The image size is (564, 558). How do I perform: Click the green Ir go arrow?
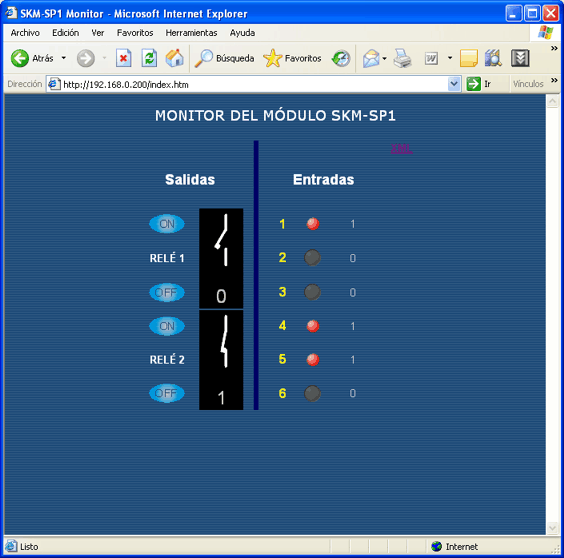point(473,84)
